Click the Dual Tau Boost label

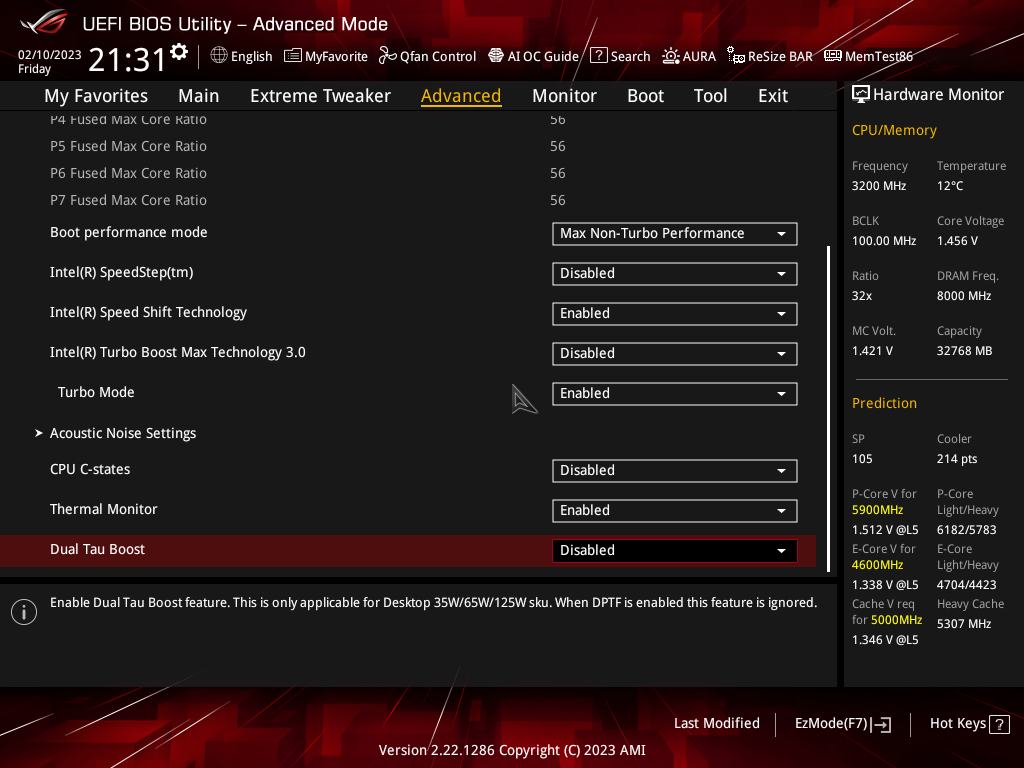(x=97, y=549)
